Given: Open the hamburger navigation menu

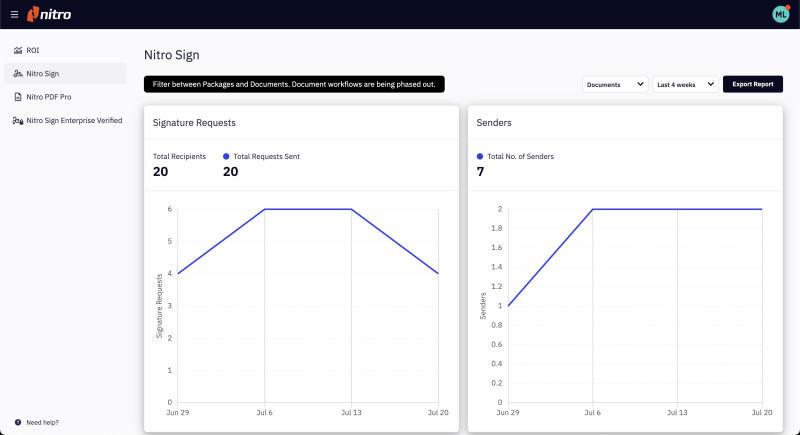Looking at the screenshot, I should pyautogui.click(x=14, y=14).
